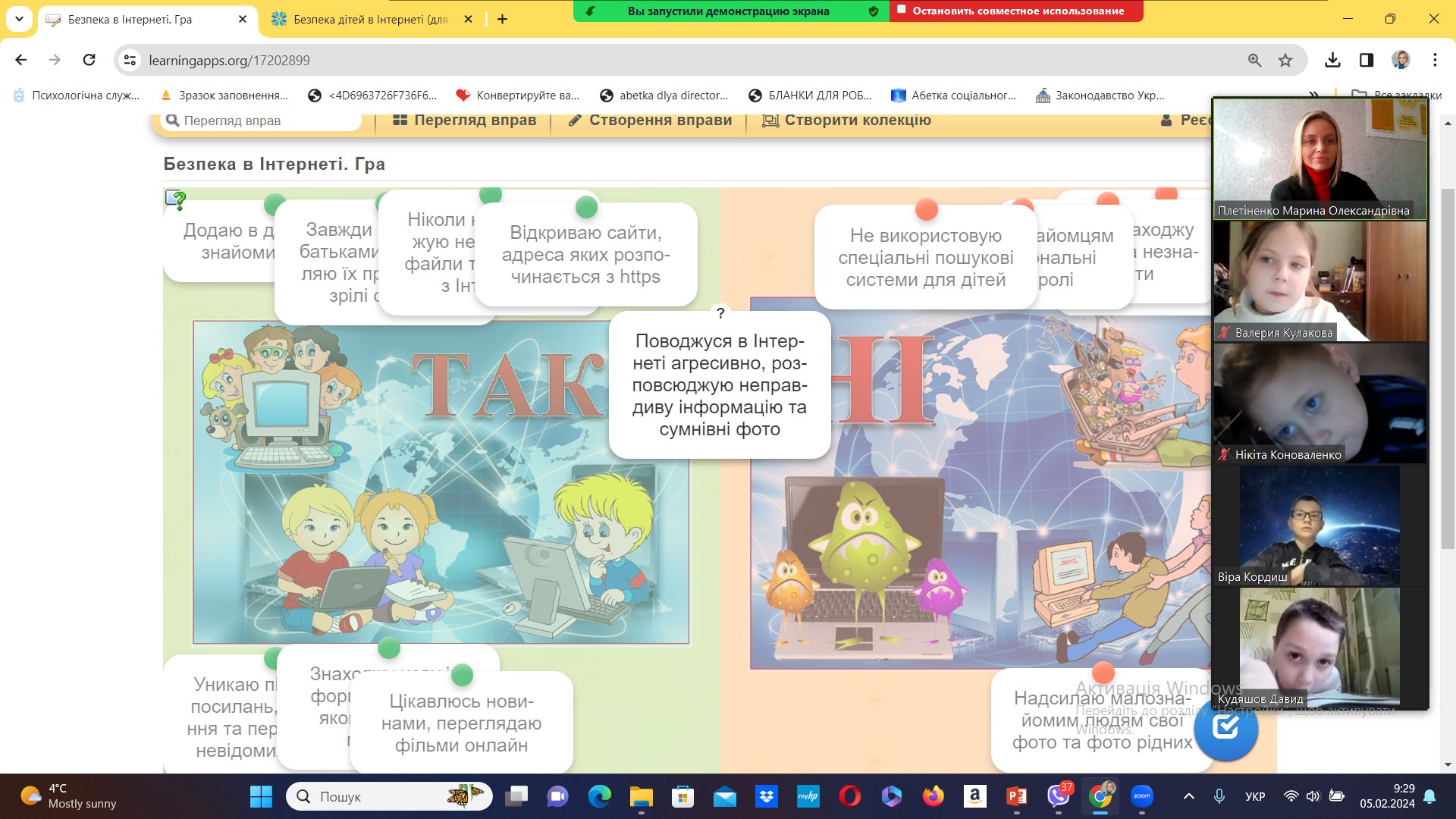Open PowerPoint from the taskbar
This screenshot has width=1456, height=819.
coord(1016,796)
